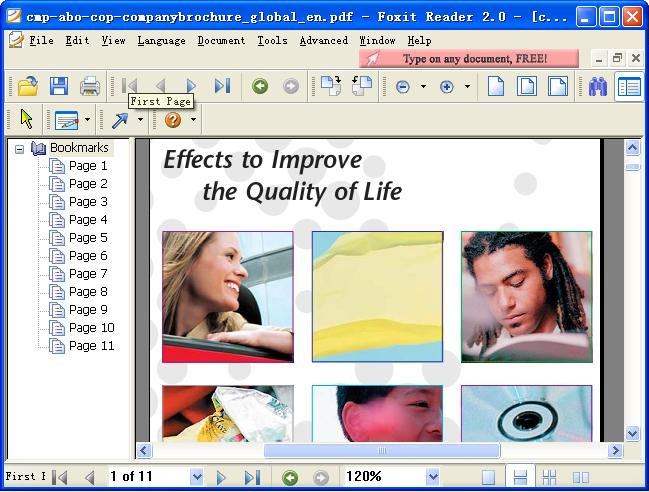Save the document with the floppy disk icon
The height and width of the screenshot is (492, 649).
(59, 86)
